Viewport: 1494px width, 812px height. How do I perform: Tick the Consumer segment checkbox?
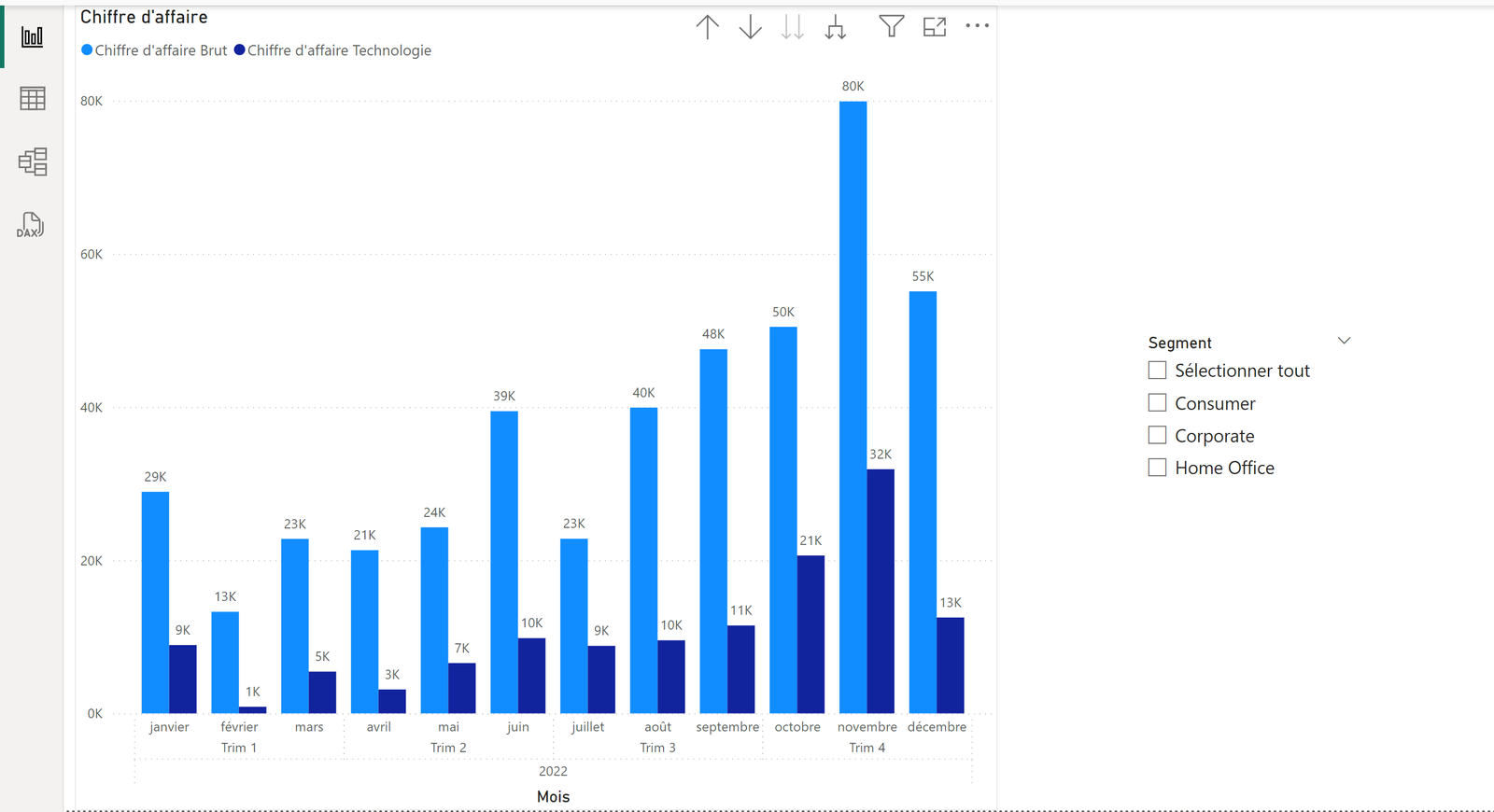tap(1157, 403)
